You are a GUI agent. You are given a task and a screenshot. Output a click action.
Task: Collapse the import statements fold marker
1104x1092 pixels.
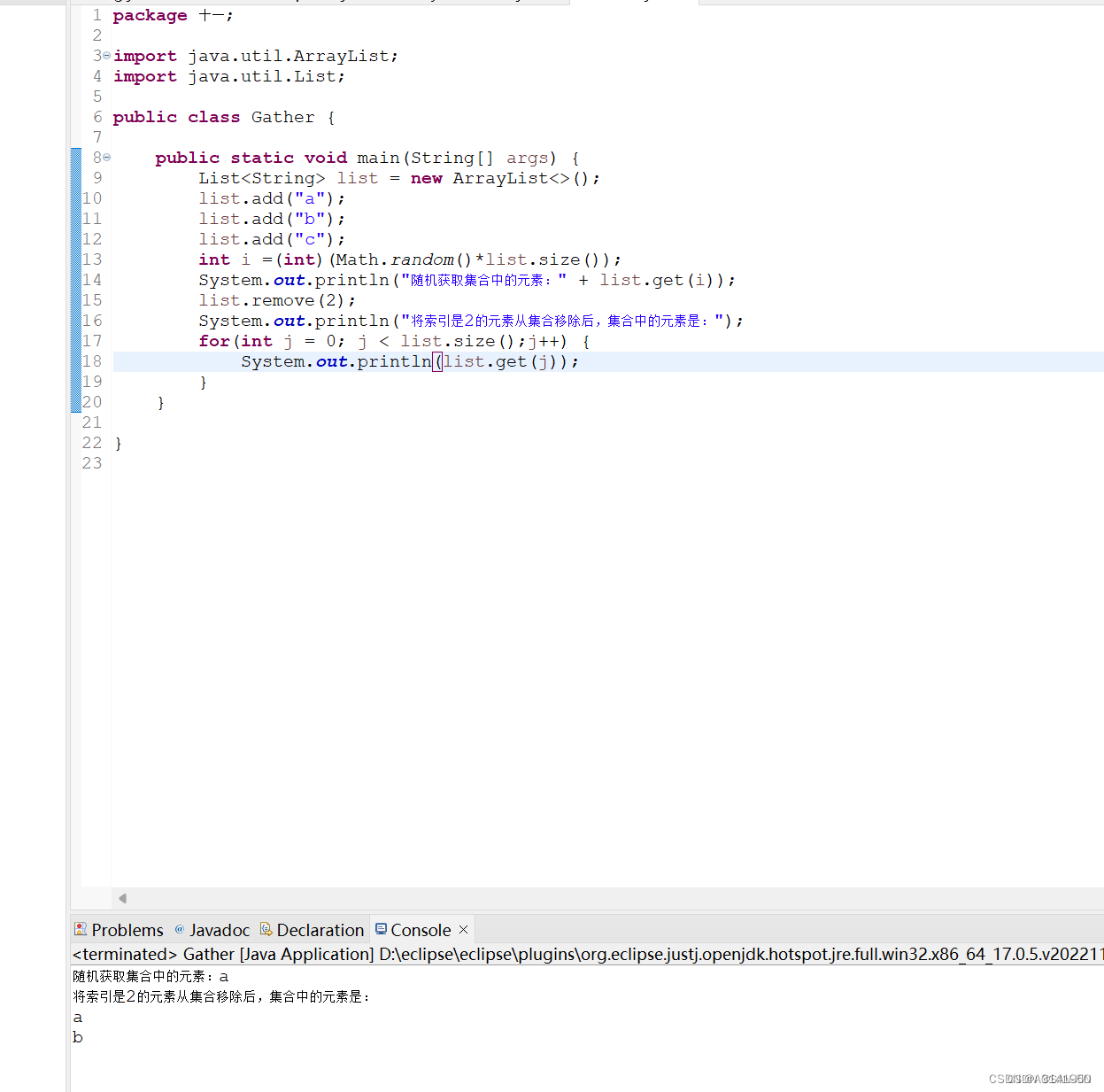105,55
